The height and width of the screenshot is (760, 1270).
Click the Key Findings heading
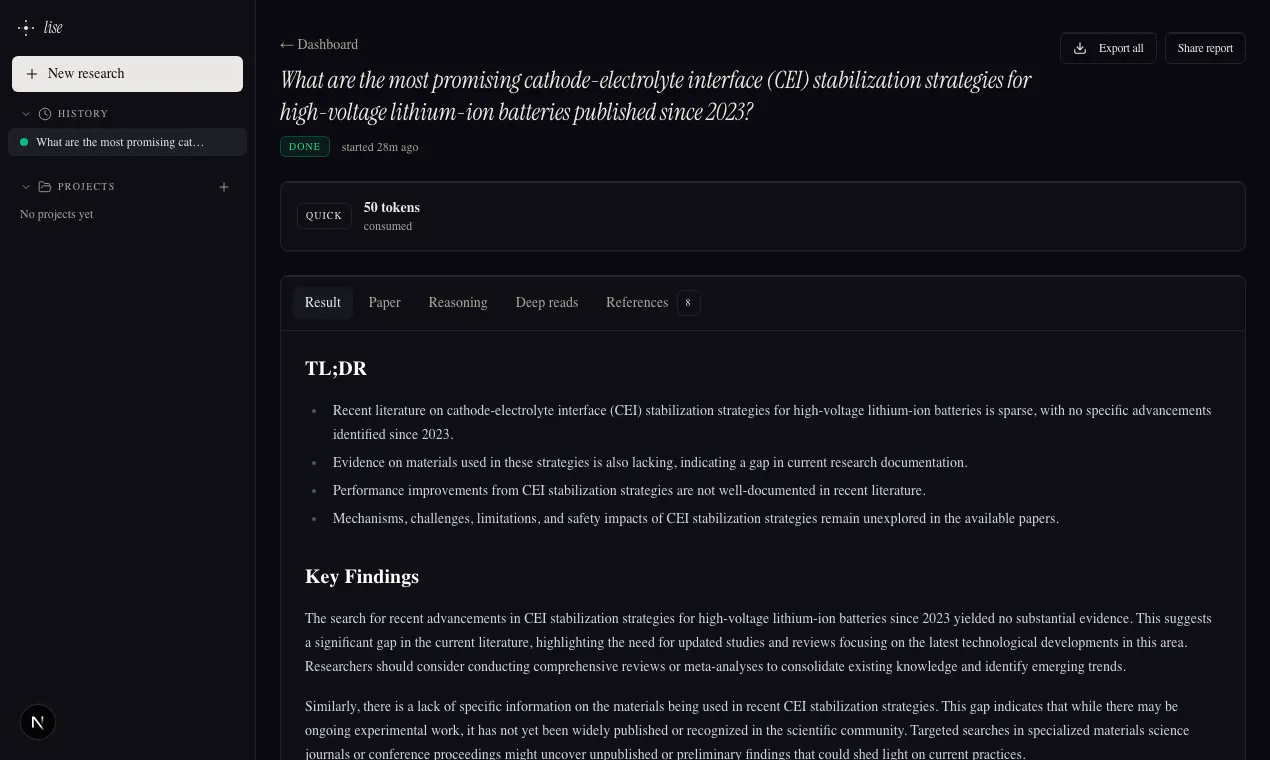click(x=362, y=577)
